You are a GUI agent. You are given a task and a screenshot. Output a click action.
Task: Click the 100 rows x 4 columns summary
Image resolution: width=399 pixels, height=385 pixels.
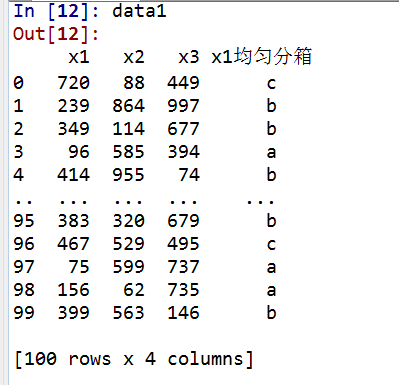click(x=134, y=359)
